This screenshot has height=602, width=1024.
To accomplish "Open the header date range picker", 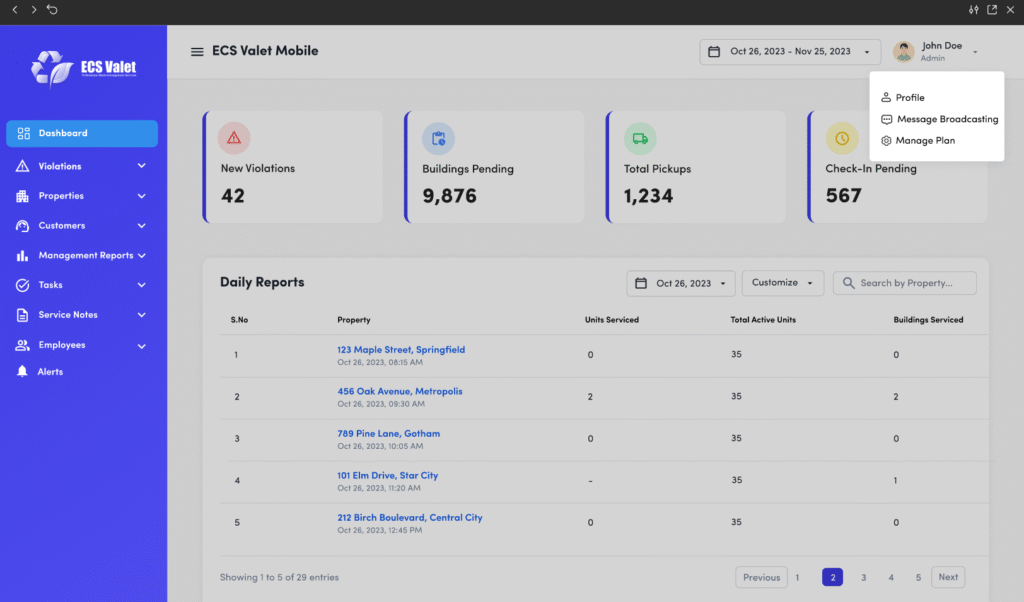I will (790, 52).
